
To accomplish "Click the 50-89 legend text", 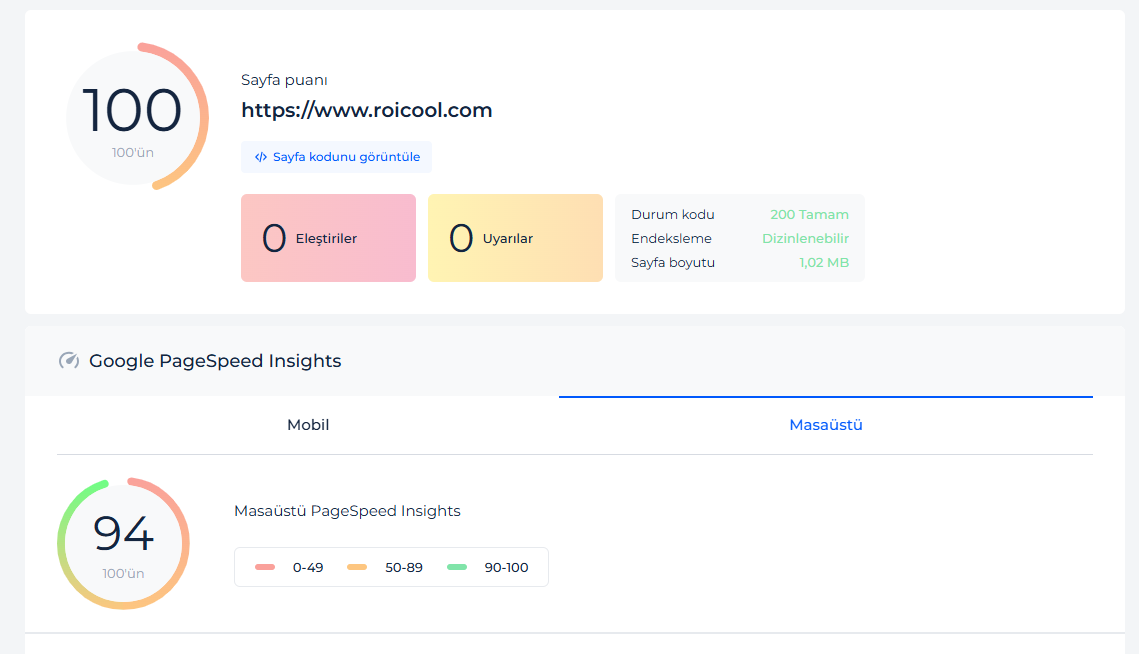I will [x=404, y=568].
